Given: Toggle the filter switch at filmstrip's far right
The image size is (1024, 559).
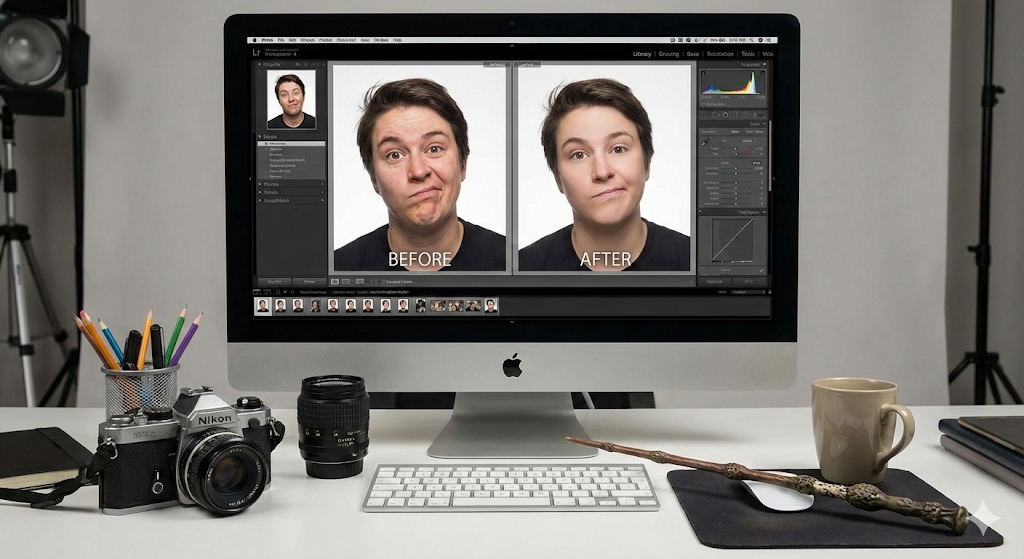Looking at the screenshot, I should click(x=769, y=291).
